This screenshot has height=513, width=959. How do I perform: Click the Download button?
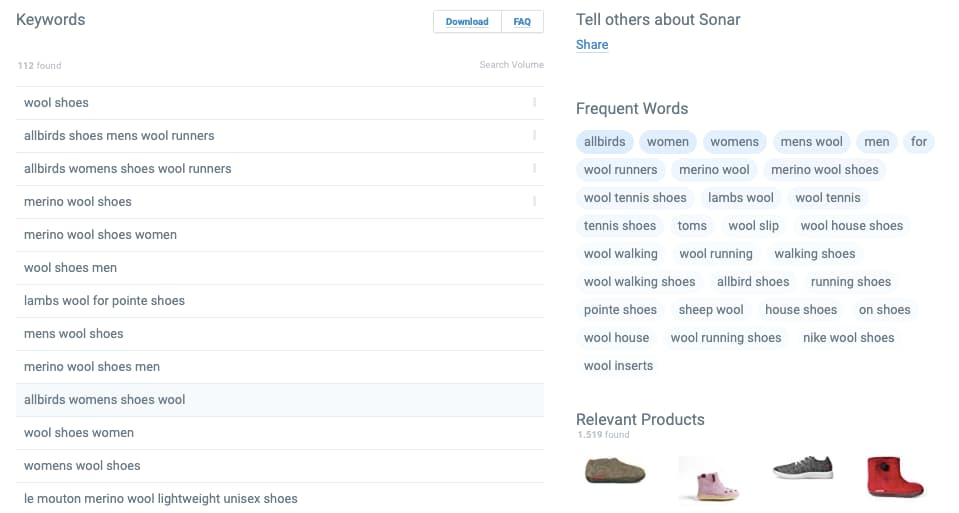click(467, 21)
